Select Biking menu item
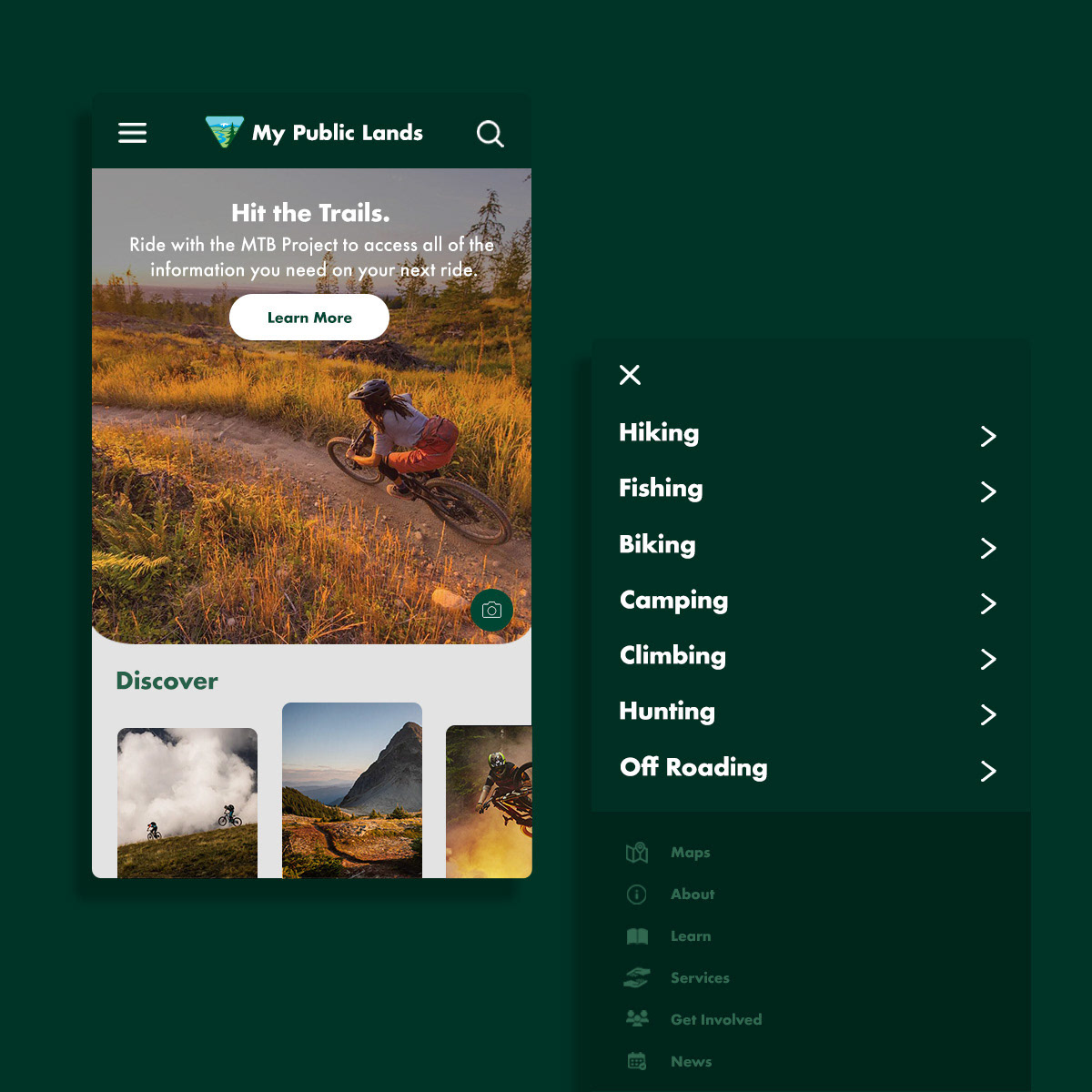 657,545
